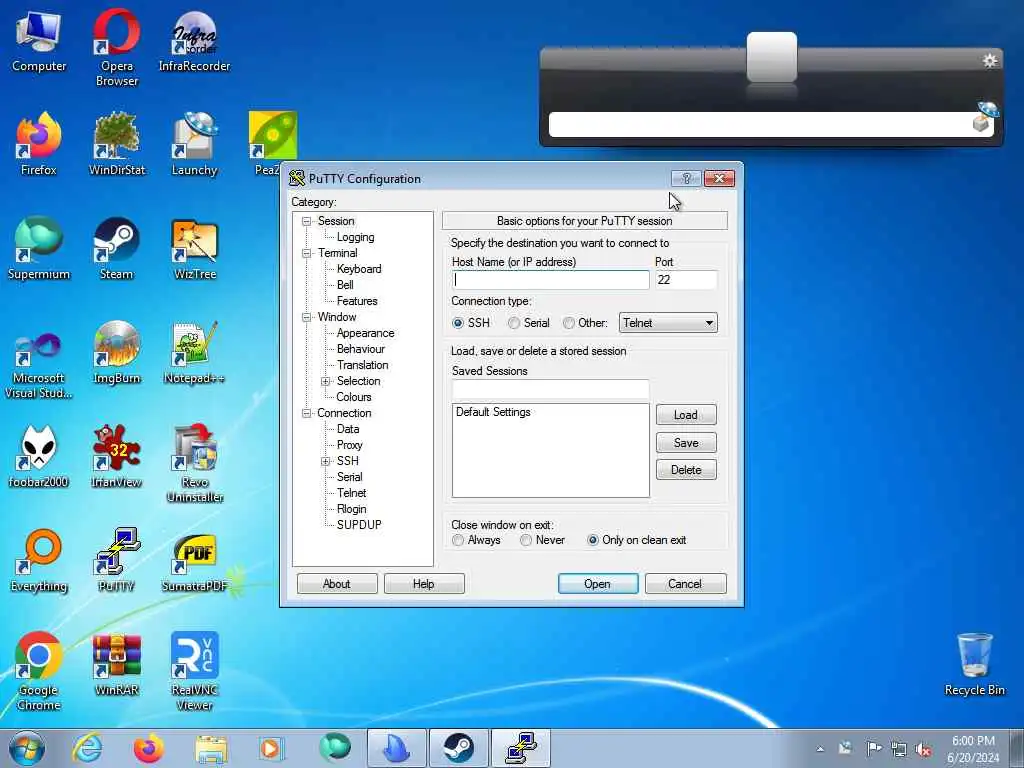
Task: Click the muted volume tray icon
Action: pyautogui.click(x=923, y=749)
